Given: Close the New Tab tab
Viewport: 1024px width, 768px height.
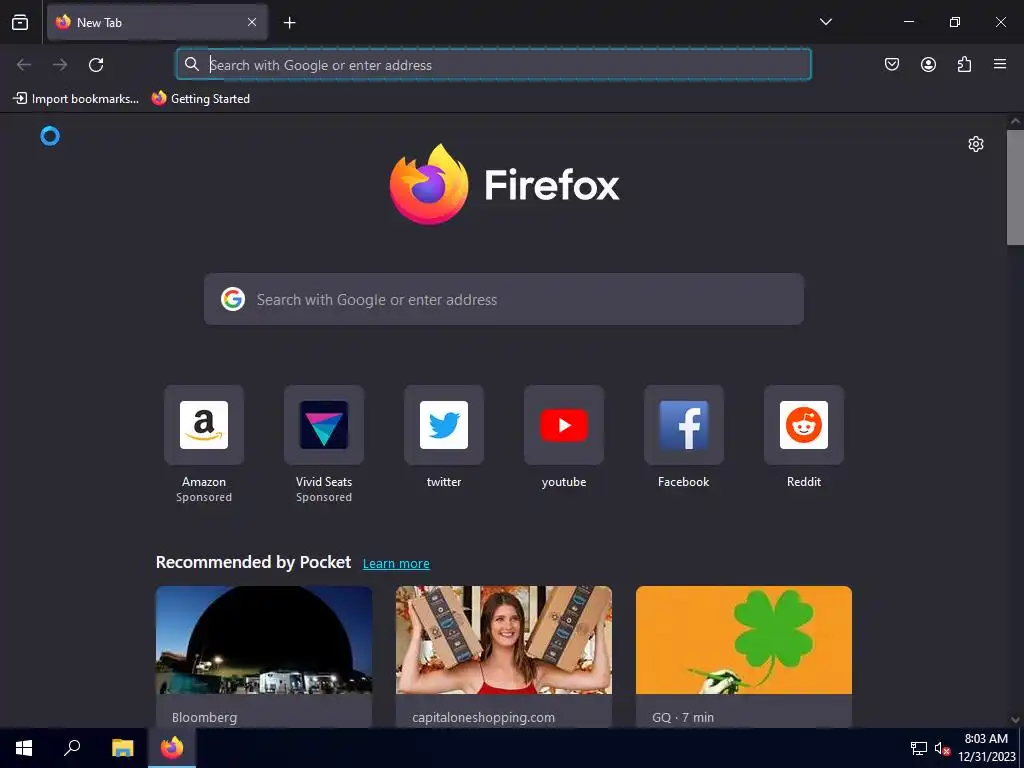Looking at the screenshot, I should point(252,22).
